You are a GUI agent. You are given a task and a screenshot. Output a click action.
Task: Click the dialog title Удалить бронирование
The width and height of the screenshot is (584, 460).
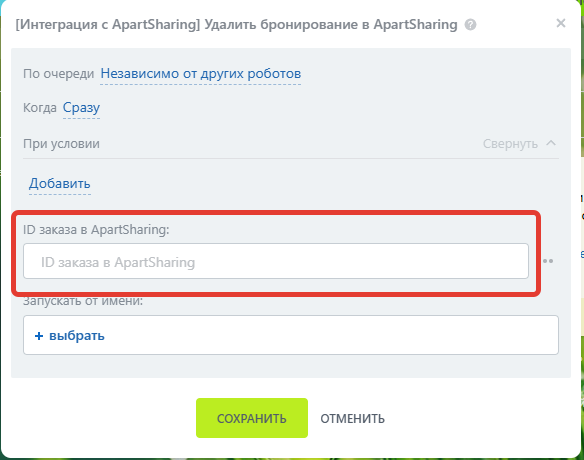pos(281,25)
